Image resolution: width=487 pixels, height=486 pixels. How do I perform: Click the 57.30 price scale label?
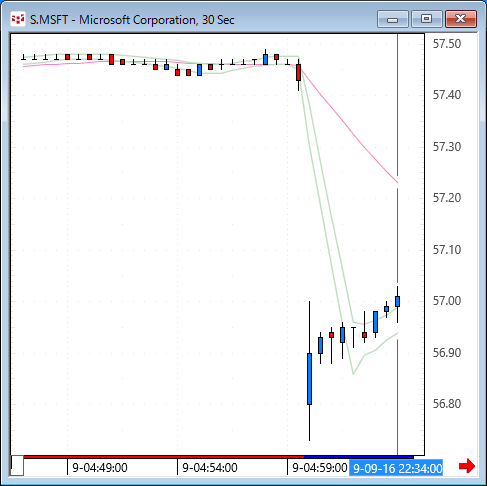(x=447, y=147)
